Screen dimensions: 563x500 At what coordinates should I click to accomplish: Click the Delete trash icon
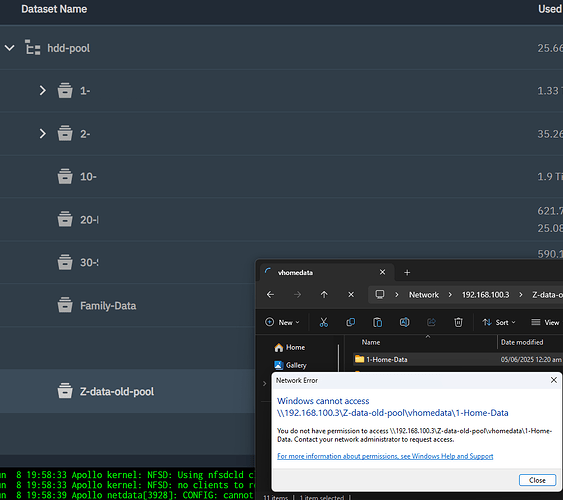(x=458, y=322)
